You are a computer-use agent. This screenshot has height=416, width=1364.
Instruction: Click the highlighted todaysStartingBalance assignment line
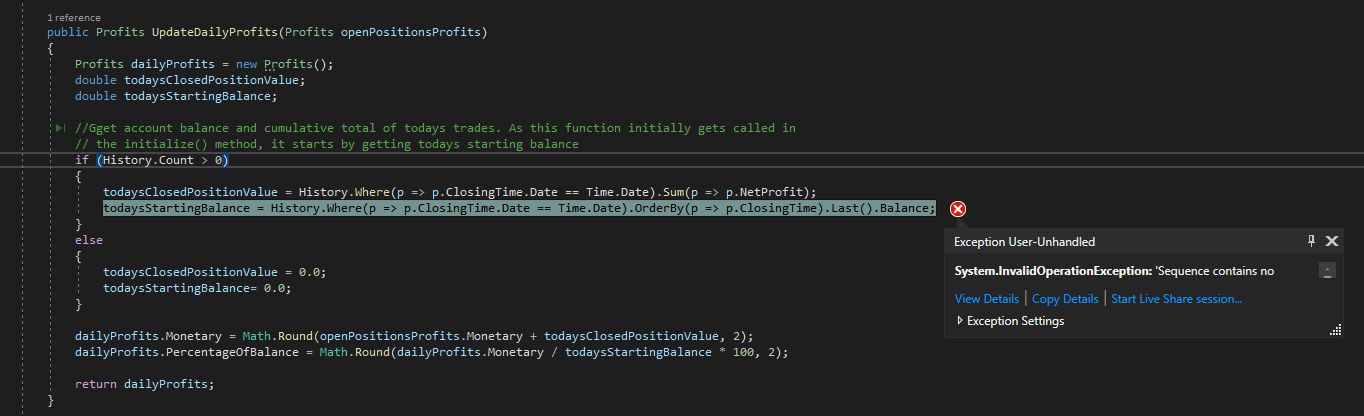[x=519, y=208]
